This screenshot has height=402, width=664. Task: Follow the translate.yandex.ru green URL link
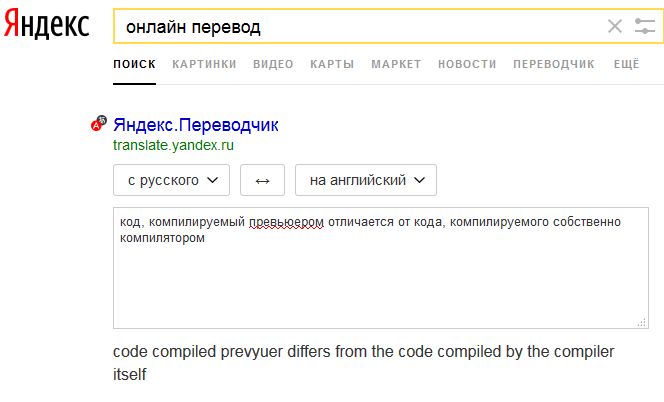coord(173,145)
